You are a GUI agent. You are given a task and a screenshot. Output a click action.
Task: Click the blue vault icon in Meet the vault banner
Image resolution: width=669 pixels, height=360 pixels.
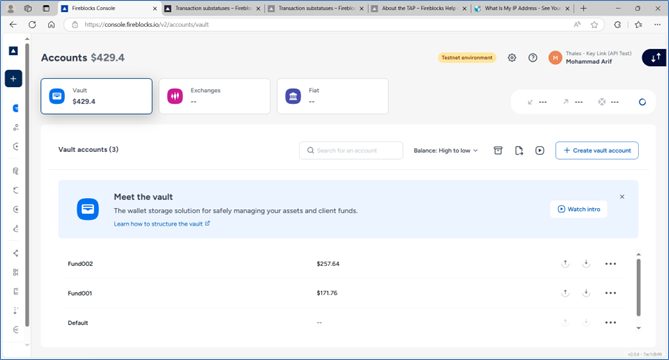88,209
